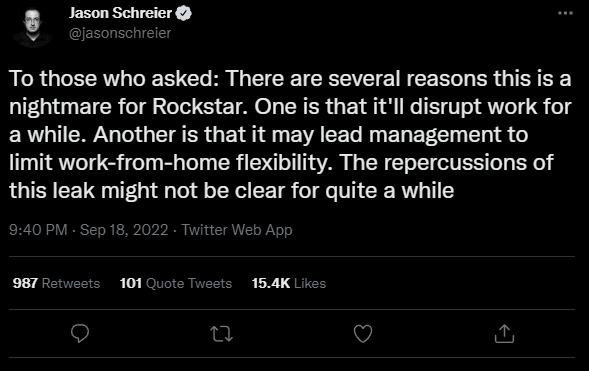Click the last tweet line ending 'quite a while'
The image size is (589, 371).
pos(232,191)
